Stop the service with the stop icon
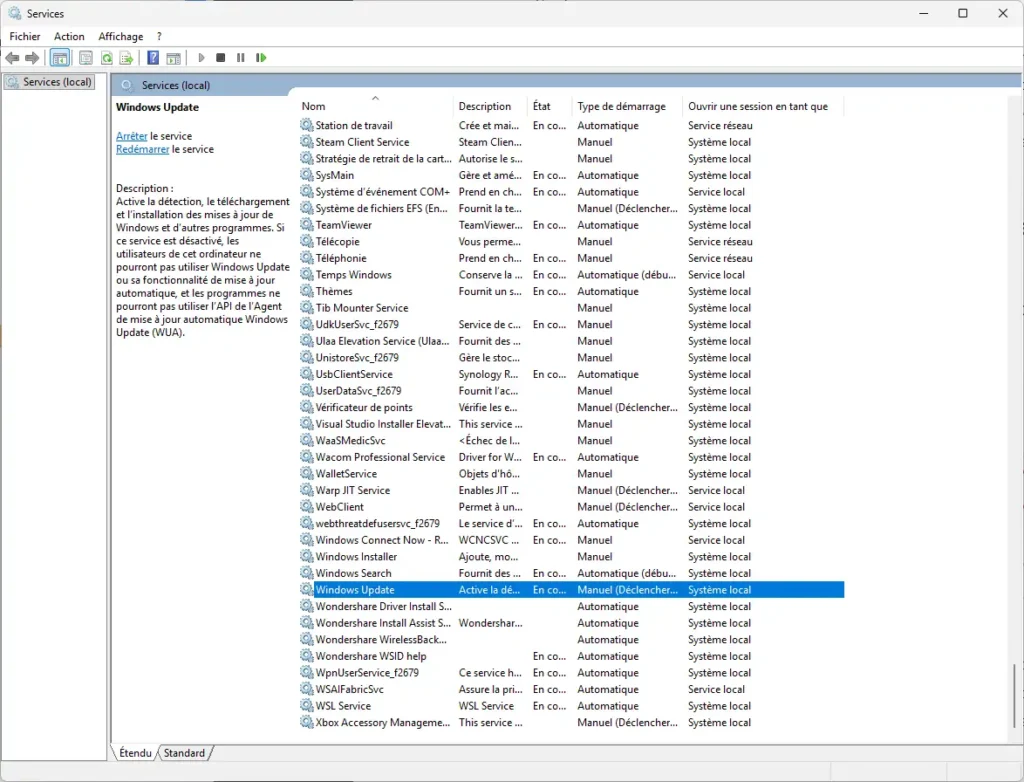 coord(220,57)
